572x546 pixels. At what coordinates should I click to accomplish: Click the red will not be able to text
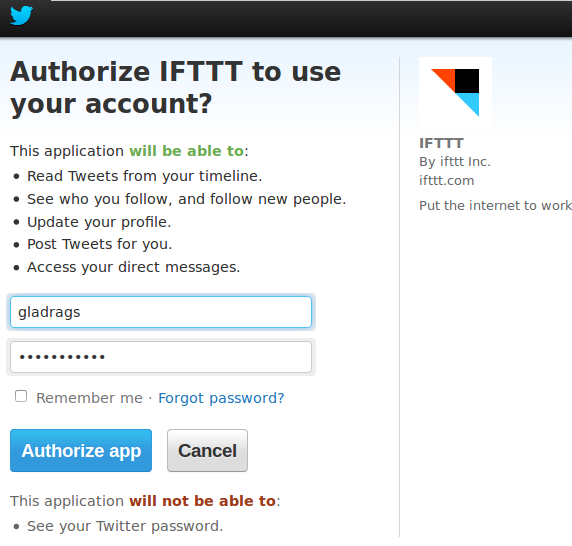[x=202, y=501]
